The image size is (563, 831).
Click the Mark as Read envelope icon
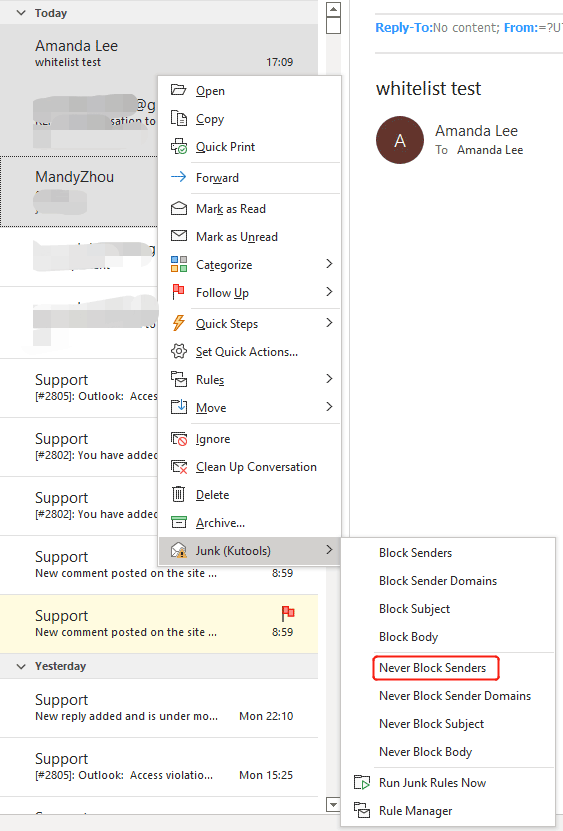click(x=179, y=208)
